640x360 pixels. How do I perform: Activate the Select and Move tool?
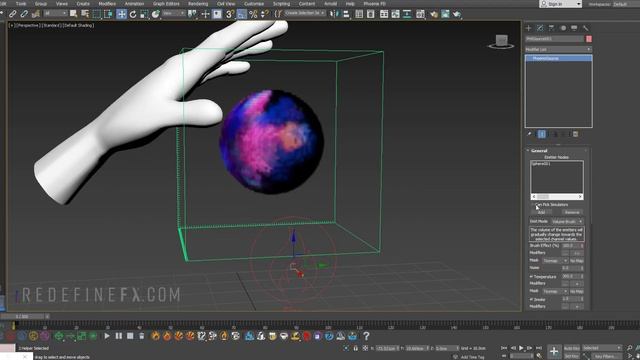pos(121,14)
